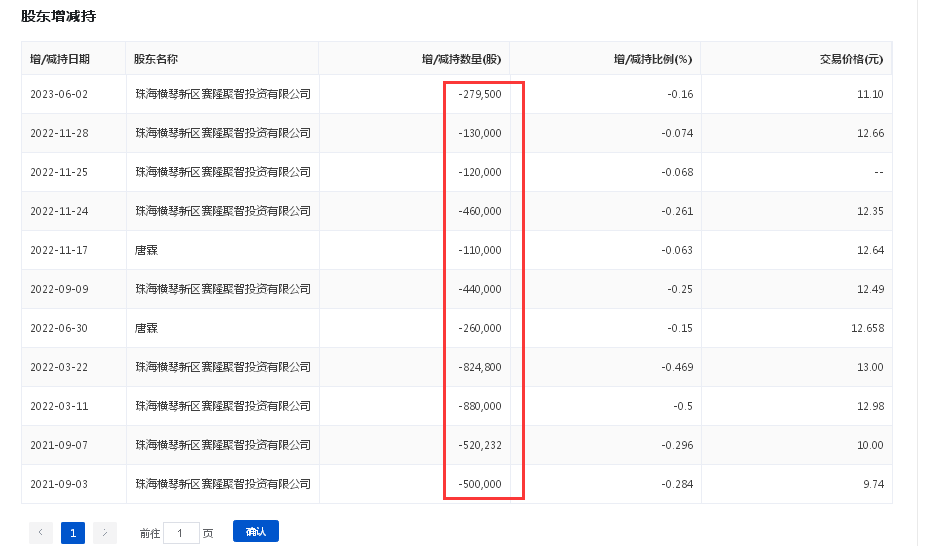Click the price 12.35
Image resolution: width=930 pixels, height=546 pixels.
(x=870, y=211)
